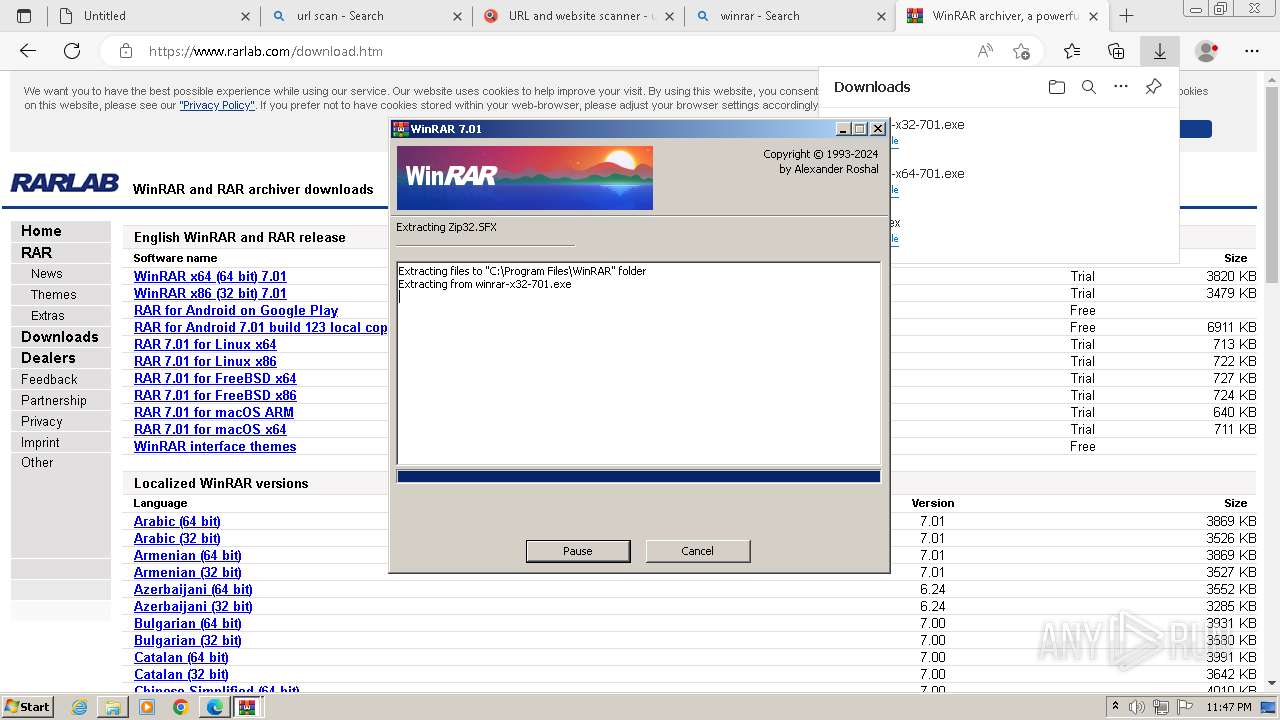Download Arabic (64 bit) version

(177, 522)
